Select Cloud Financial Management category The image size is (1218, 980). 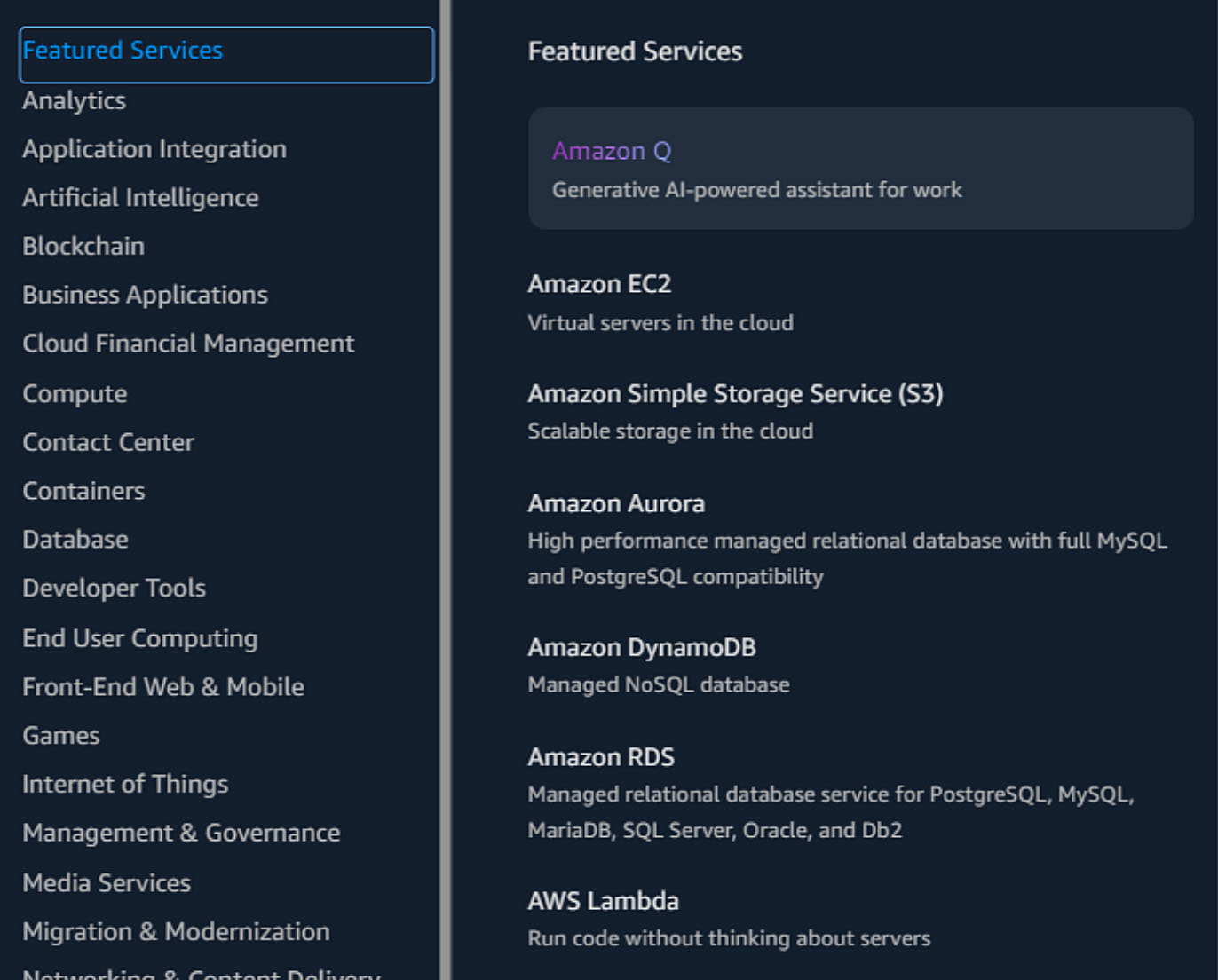pyautogui.click(x=189, y=343)
